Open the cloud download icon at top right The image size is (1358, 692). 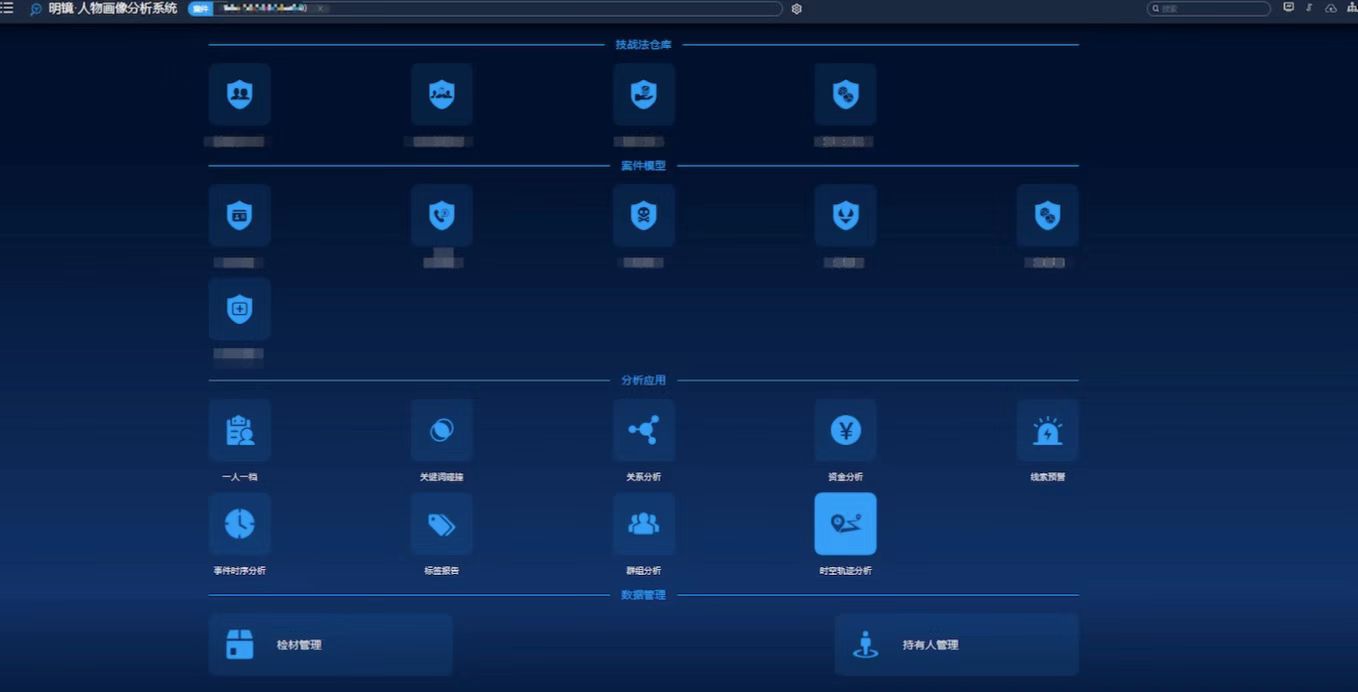[1330, 8]
